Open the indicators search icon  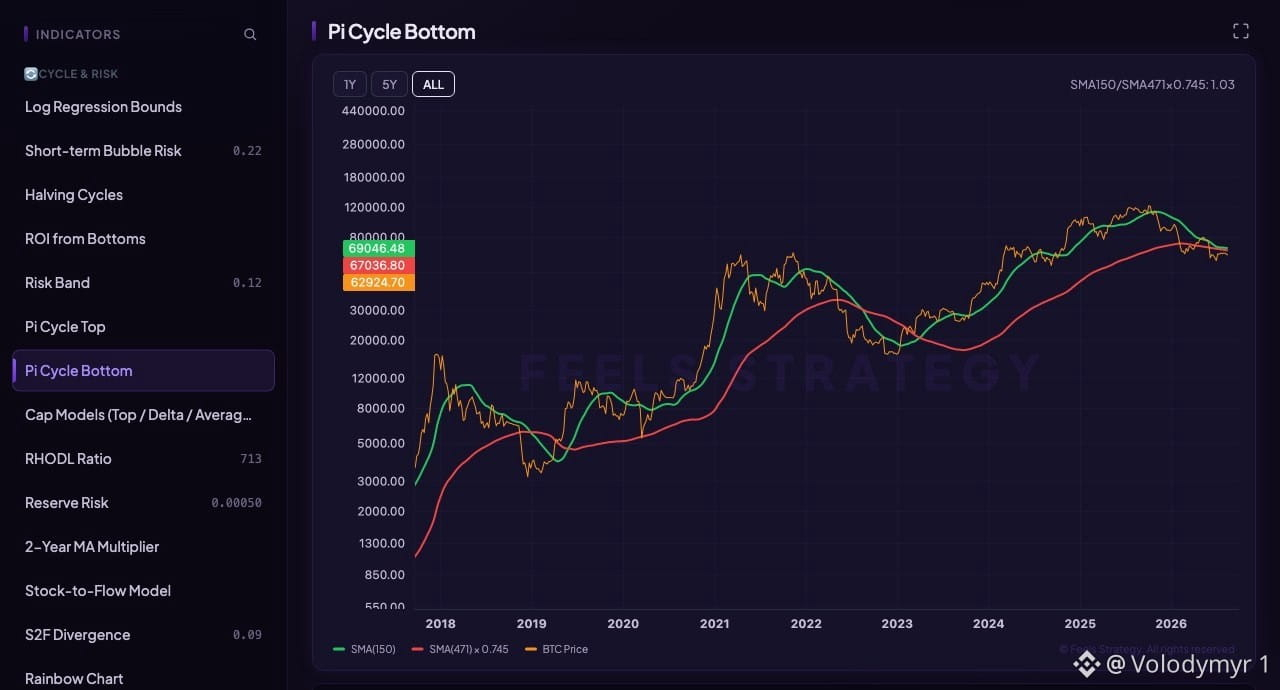pos(250,34)
